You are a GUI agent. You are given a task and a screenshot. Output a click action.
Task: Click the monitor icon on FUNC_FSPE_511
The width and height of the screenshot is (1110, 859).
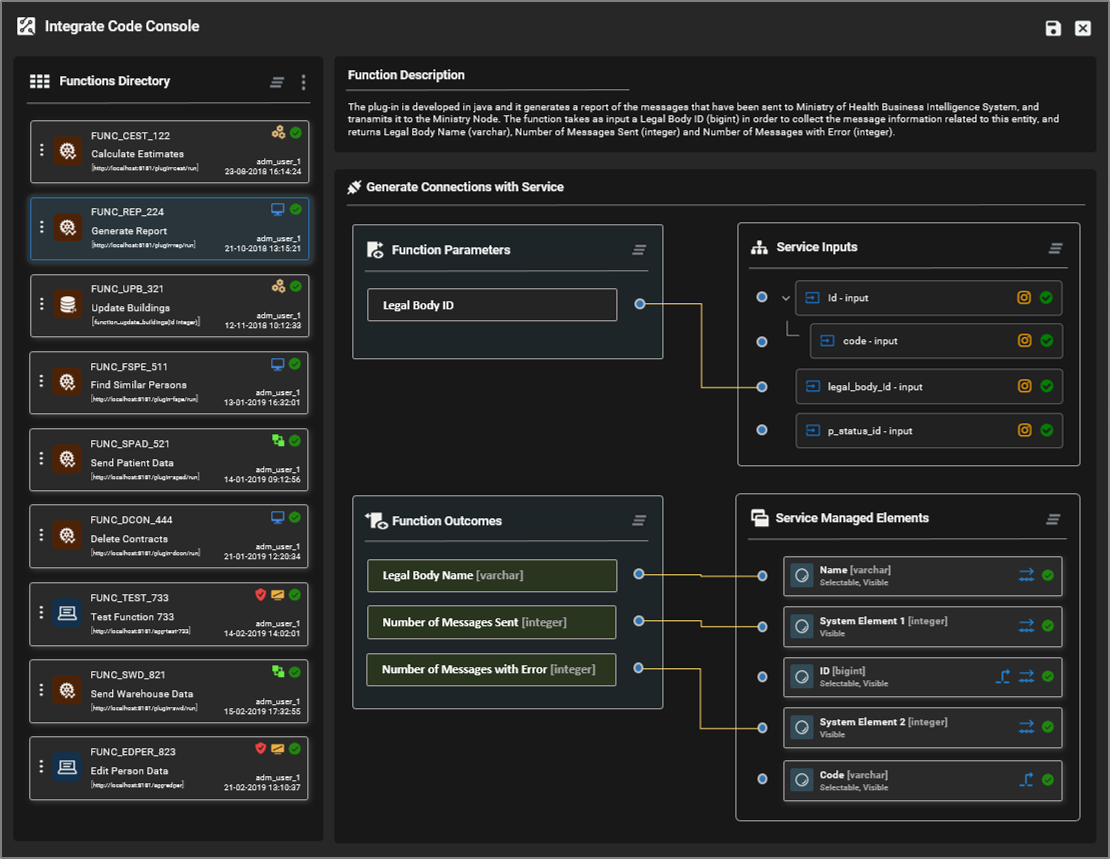tap(278, 364)
